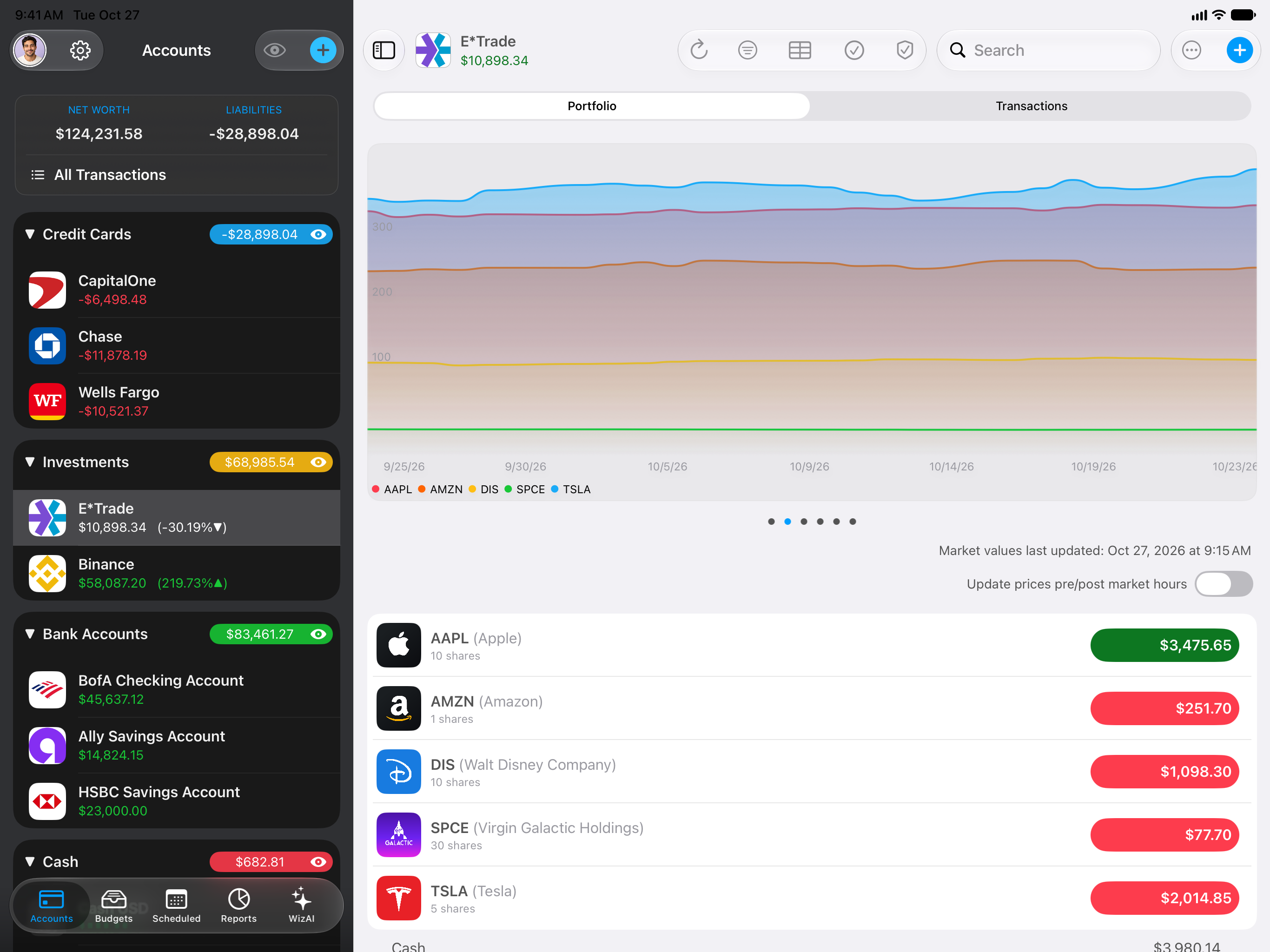The width and height of the screenshot is (1270, 952).
Task: Open settings gear in sidebar header
Action: click(80, 51)
